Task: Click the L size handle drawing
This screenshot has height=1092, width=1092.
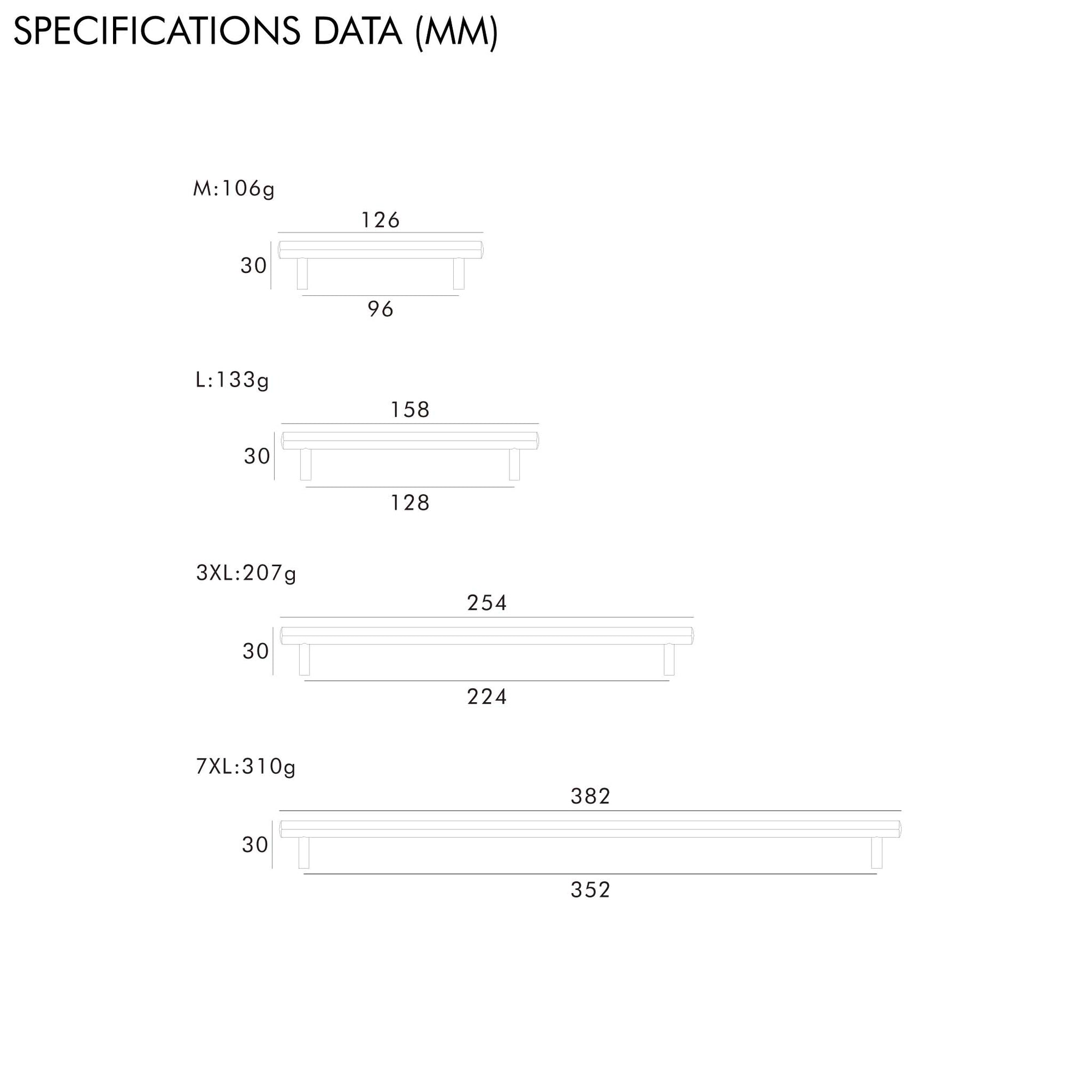Action: 411,441
